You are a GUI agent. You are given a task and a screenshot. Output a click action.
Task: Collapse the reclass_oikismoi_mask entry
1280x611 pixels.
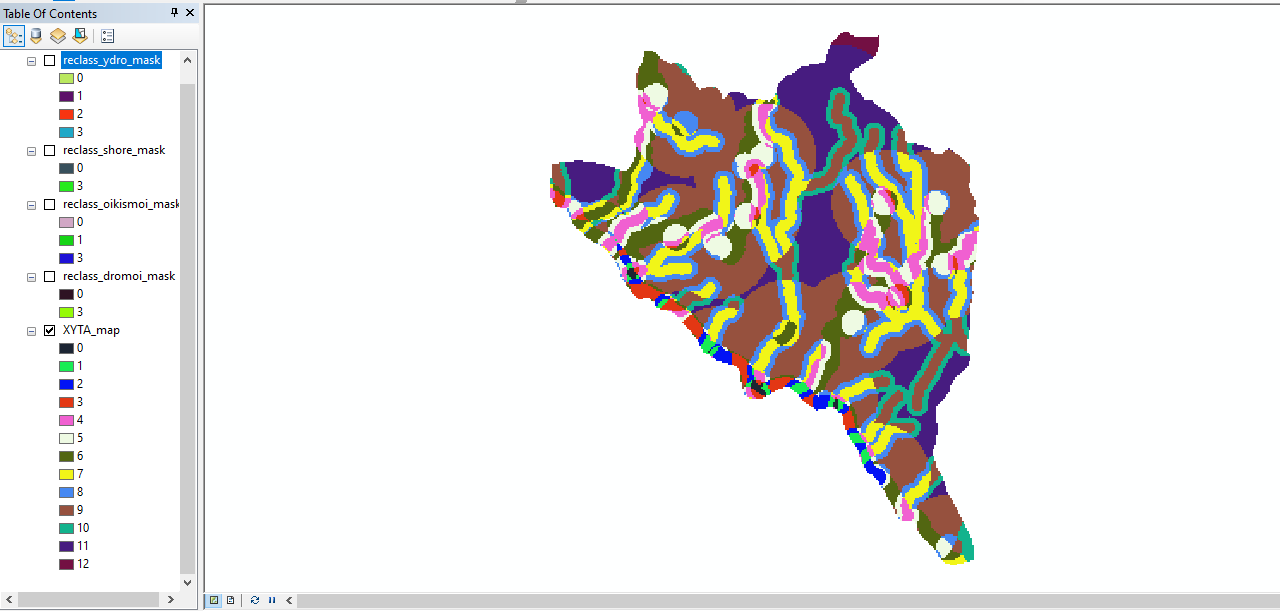pyautogui.click(x=31, y=204)
